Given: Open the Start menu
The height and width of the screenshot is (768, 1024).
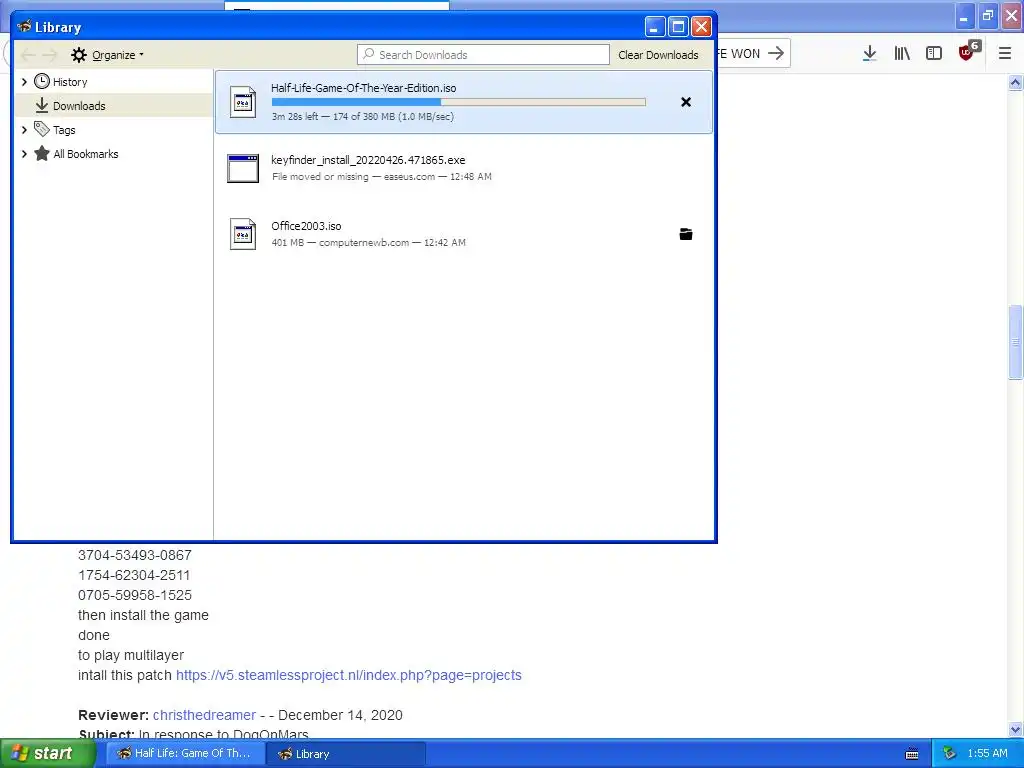Looking at the screenshot, I should (47, 754).
